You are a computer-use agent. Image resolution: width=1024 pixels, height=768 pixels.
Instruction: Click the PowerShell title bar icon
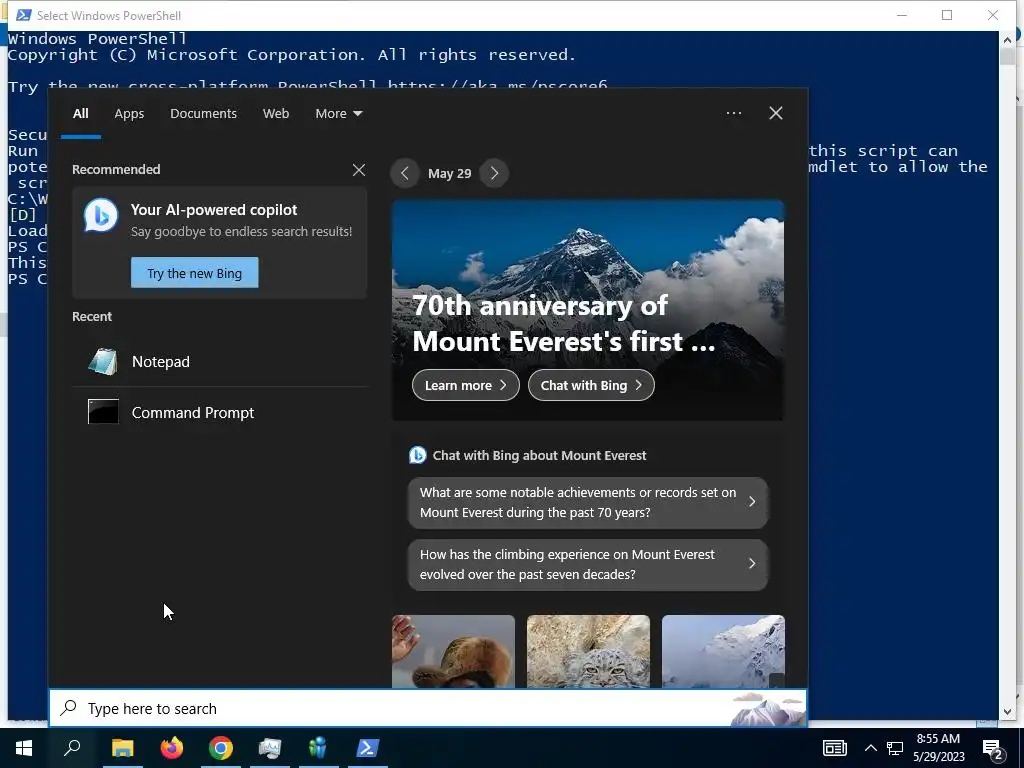pos(24,15)
